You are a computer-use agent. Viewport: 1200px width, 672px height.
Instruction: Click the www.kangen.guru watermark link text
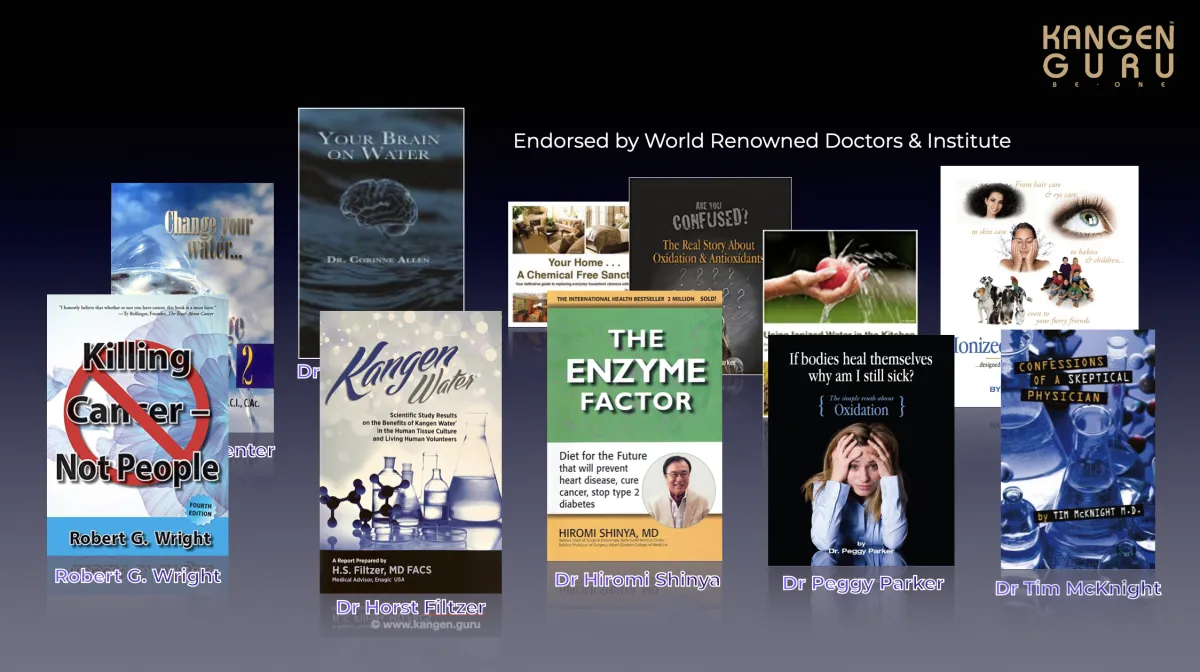[x=425, y=624]
